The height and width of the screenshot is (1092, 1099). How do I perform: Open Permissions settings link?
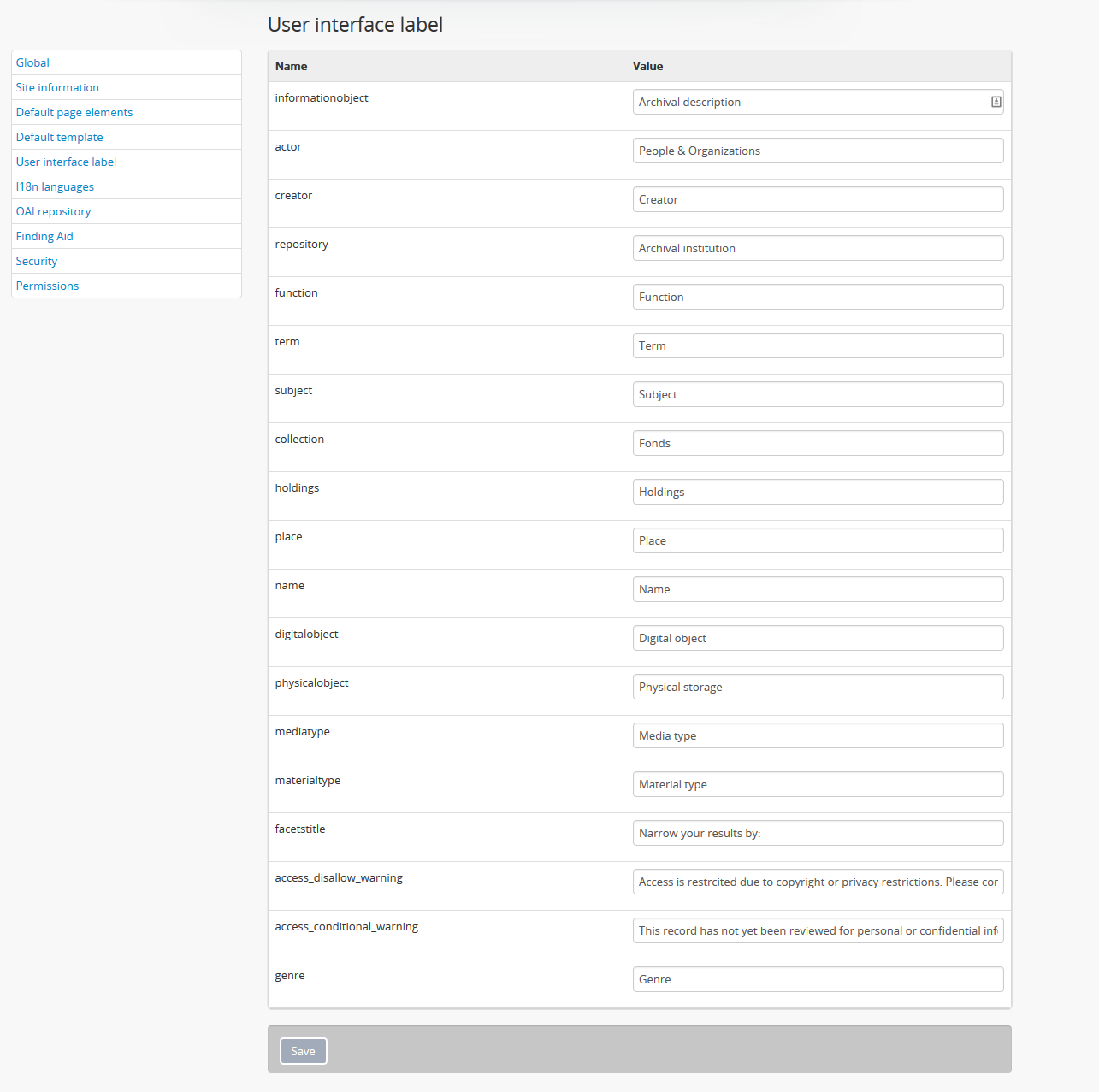coord(47,286)
